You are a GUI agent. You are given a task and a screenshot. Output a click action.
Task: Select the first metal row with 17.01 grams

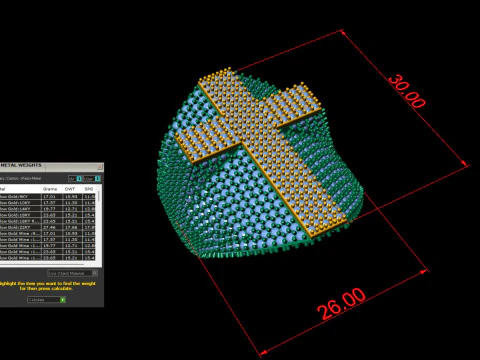click(47, 197)
